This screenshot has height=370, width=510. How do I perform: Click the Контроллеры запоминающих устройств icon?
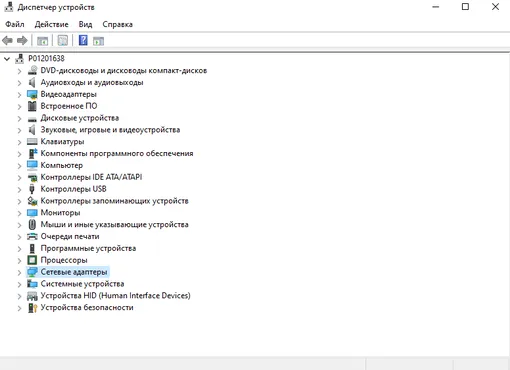(32, 201)
